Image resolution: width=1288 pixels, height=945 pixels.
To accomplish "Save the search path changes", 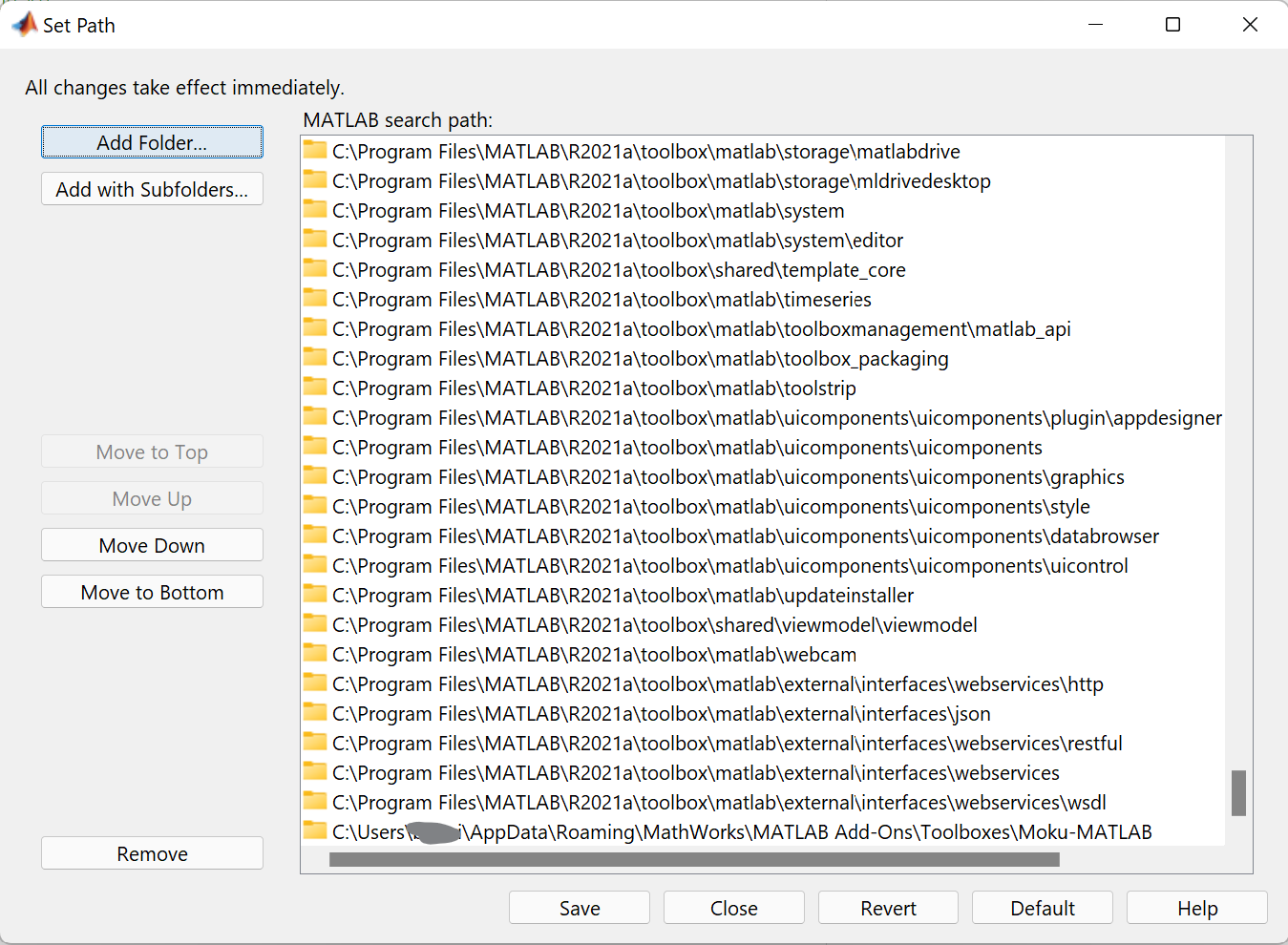I will 580,908.
